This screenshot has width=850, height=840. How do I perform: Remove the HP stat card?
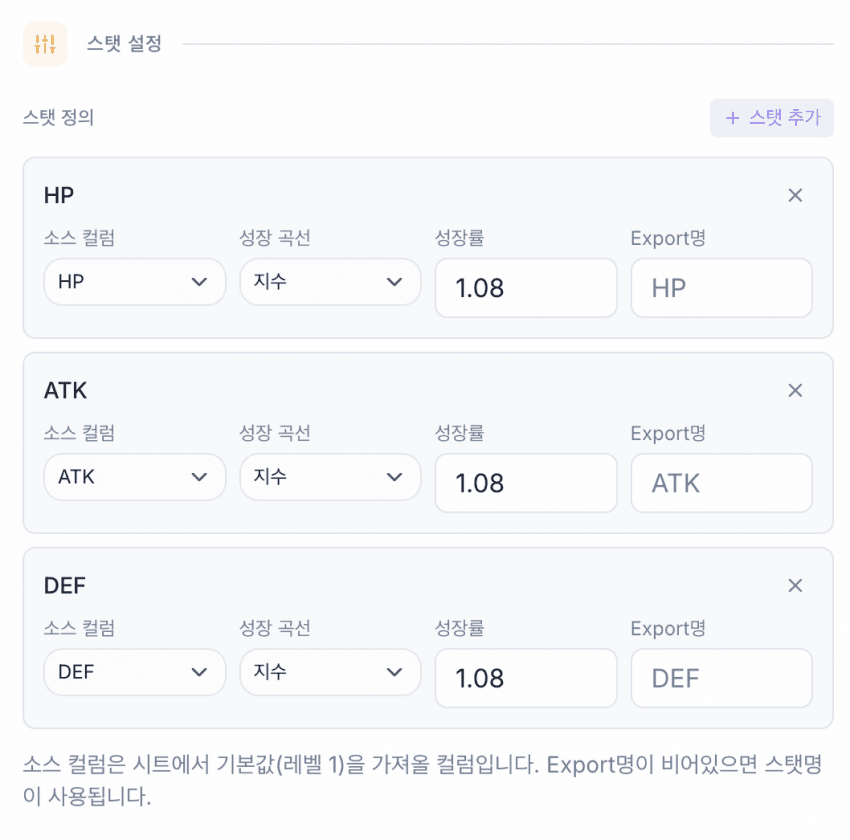pos(795,196)
